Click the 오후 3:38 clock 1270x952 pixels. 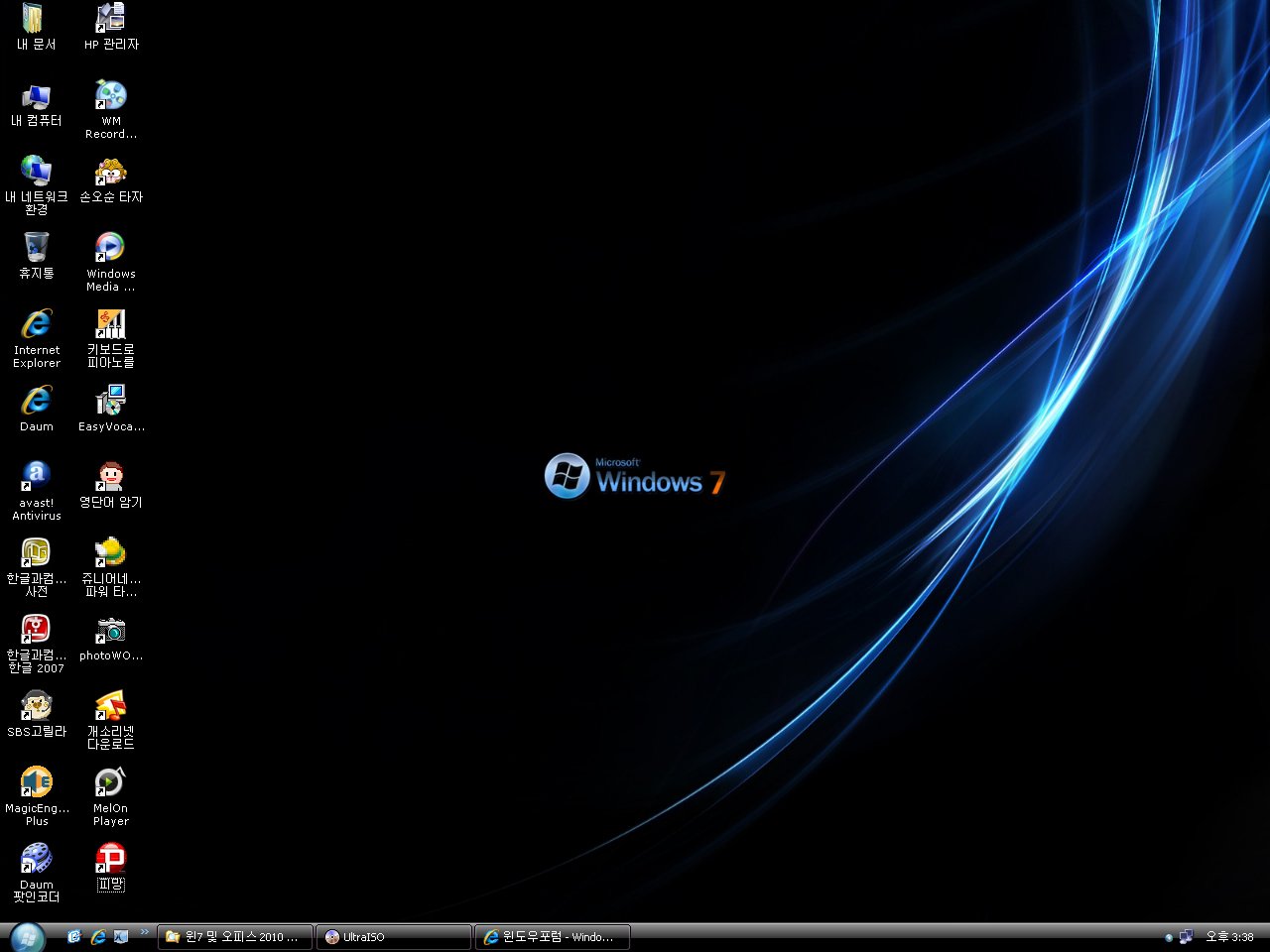(1229, 937)
